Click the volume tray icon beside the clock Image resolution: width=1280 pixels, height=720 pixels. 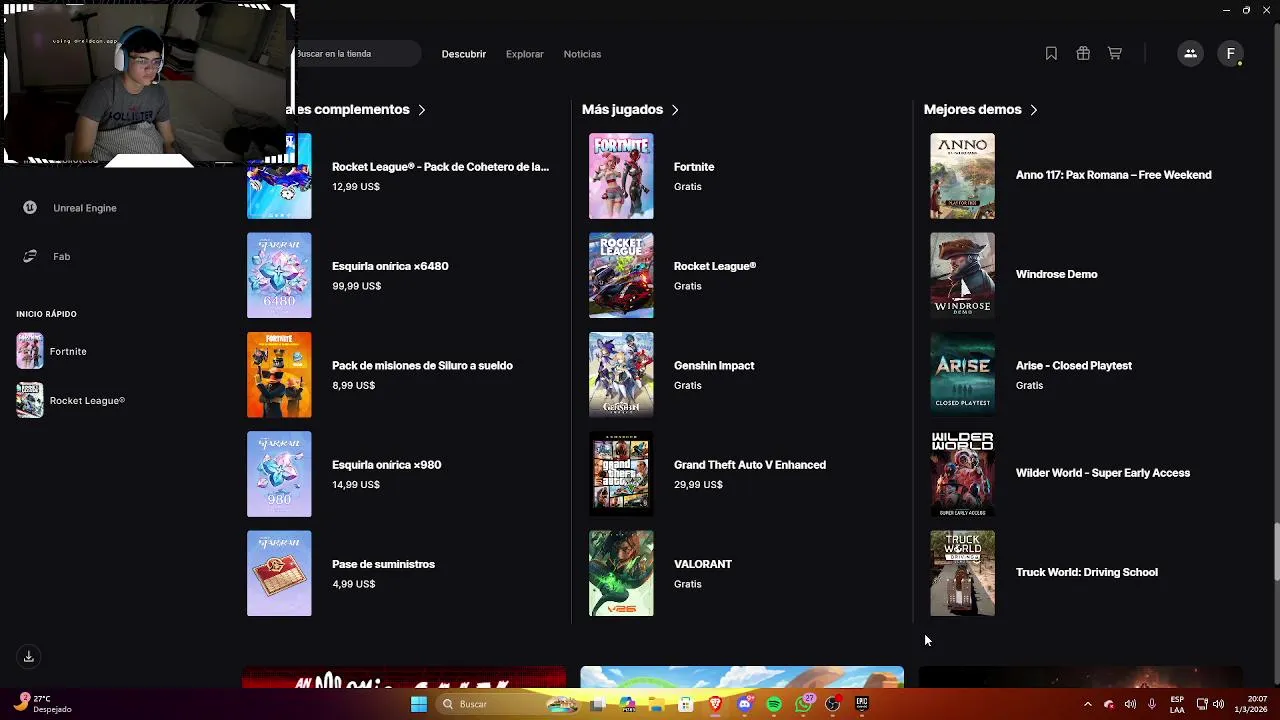coord(1218,704)
